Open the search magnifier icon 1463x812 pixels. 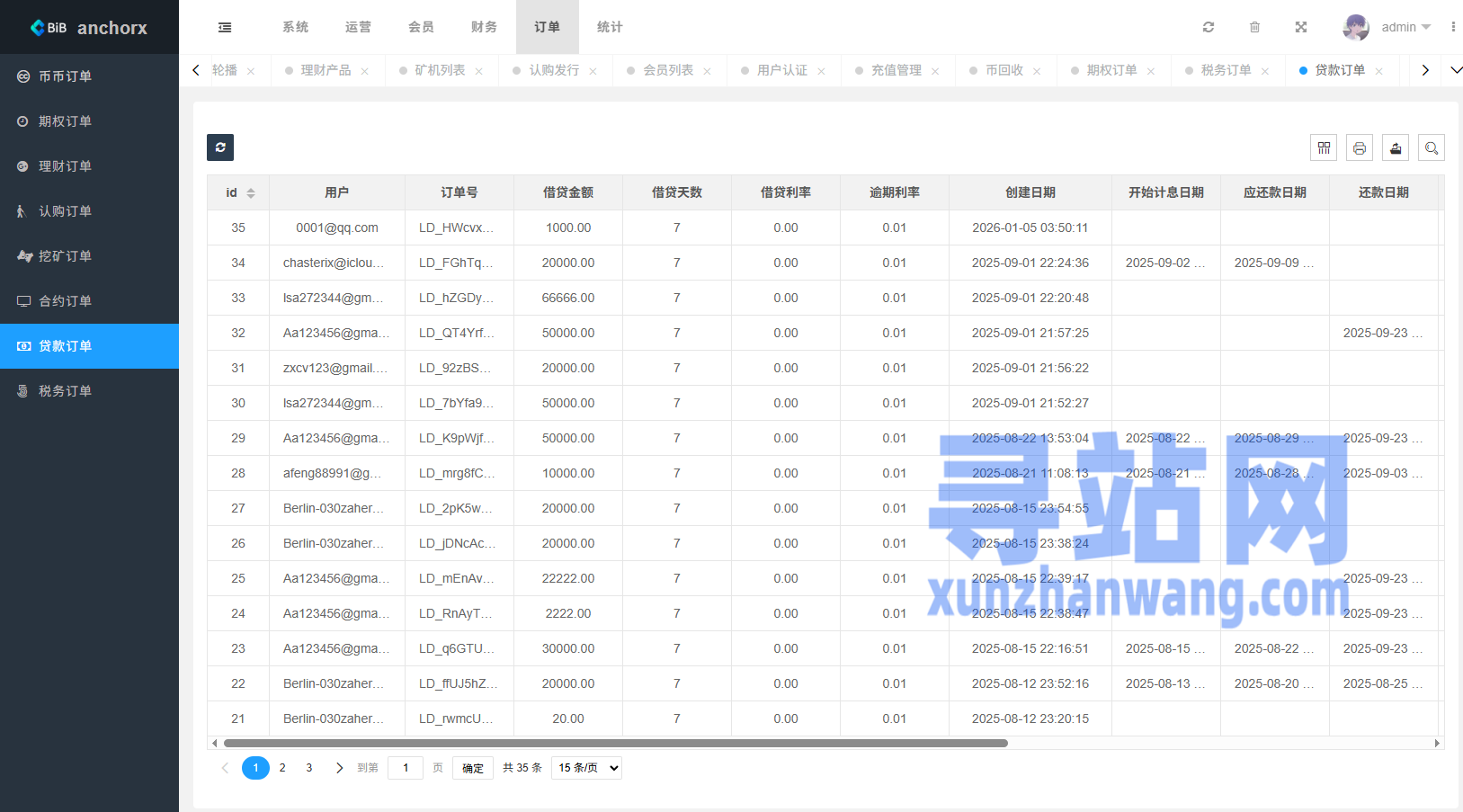pyautogui.click(x=1432, y=147)
